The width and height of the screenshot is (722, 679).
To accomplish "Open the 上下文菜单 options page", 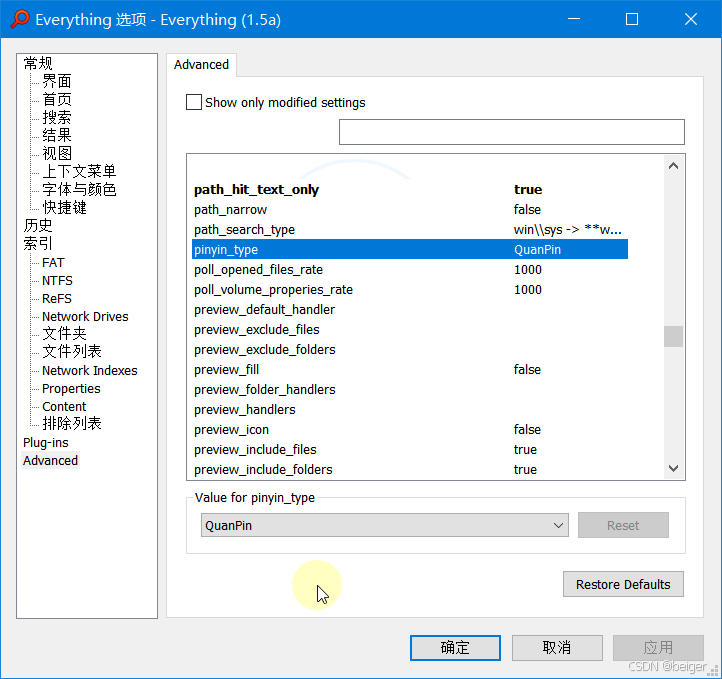I will tap(79, 171).
